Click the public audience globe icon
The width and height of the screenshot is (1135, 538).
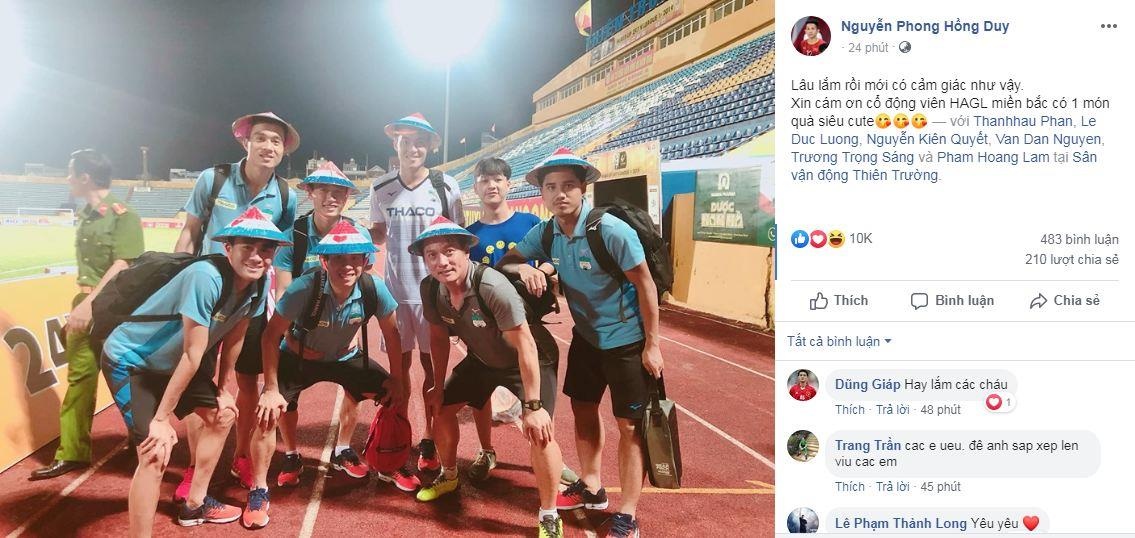(905, 48)
